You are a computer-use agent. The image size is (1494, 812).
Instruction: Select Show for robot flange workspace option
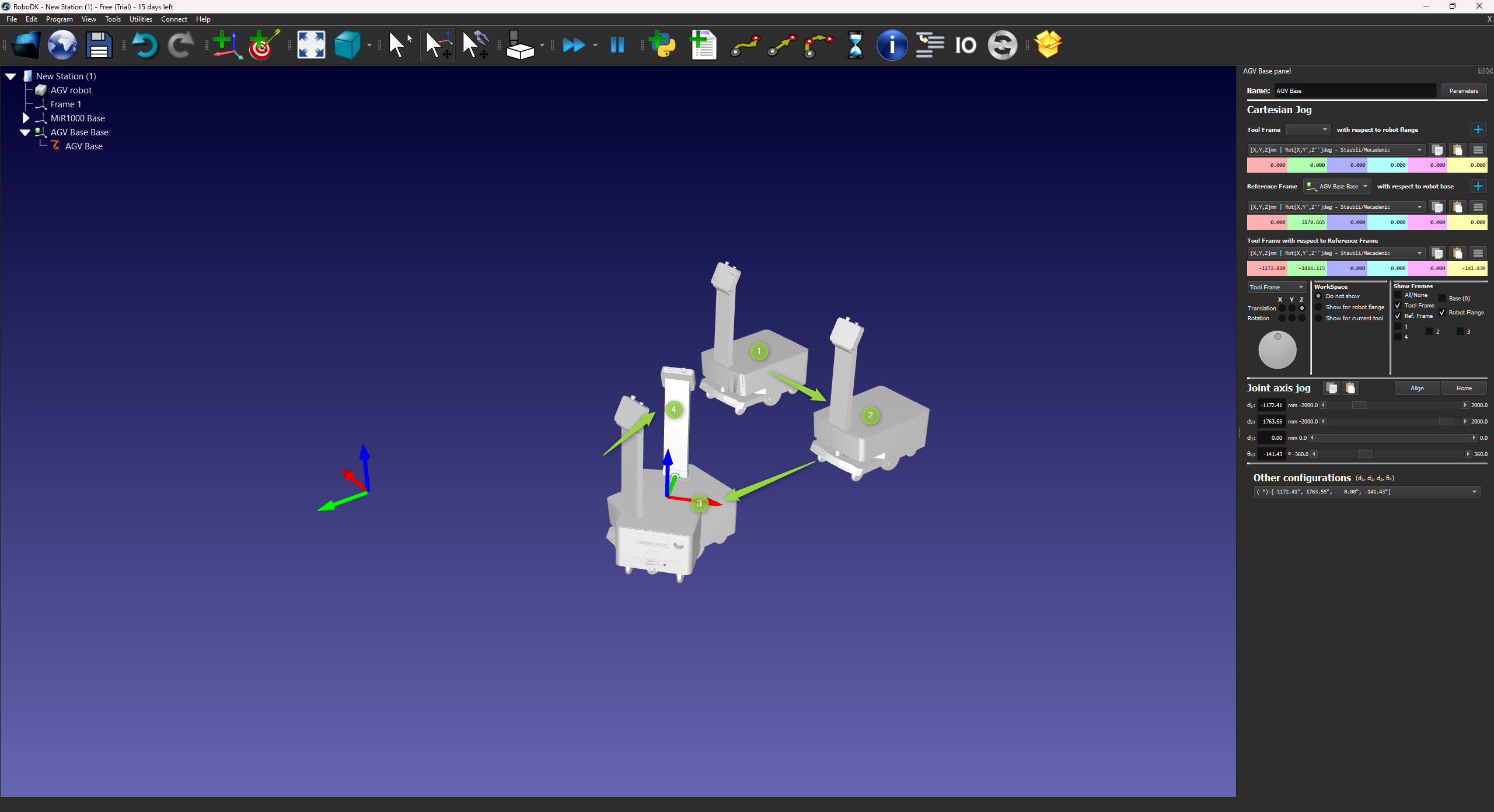[1318, 307]
